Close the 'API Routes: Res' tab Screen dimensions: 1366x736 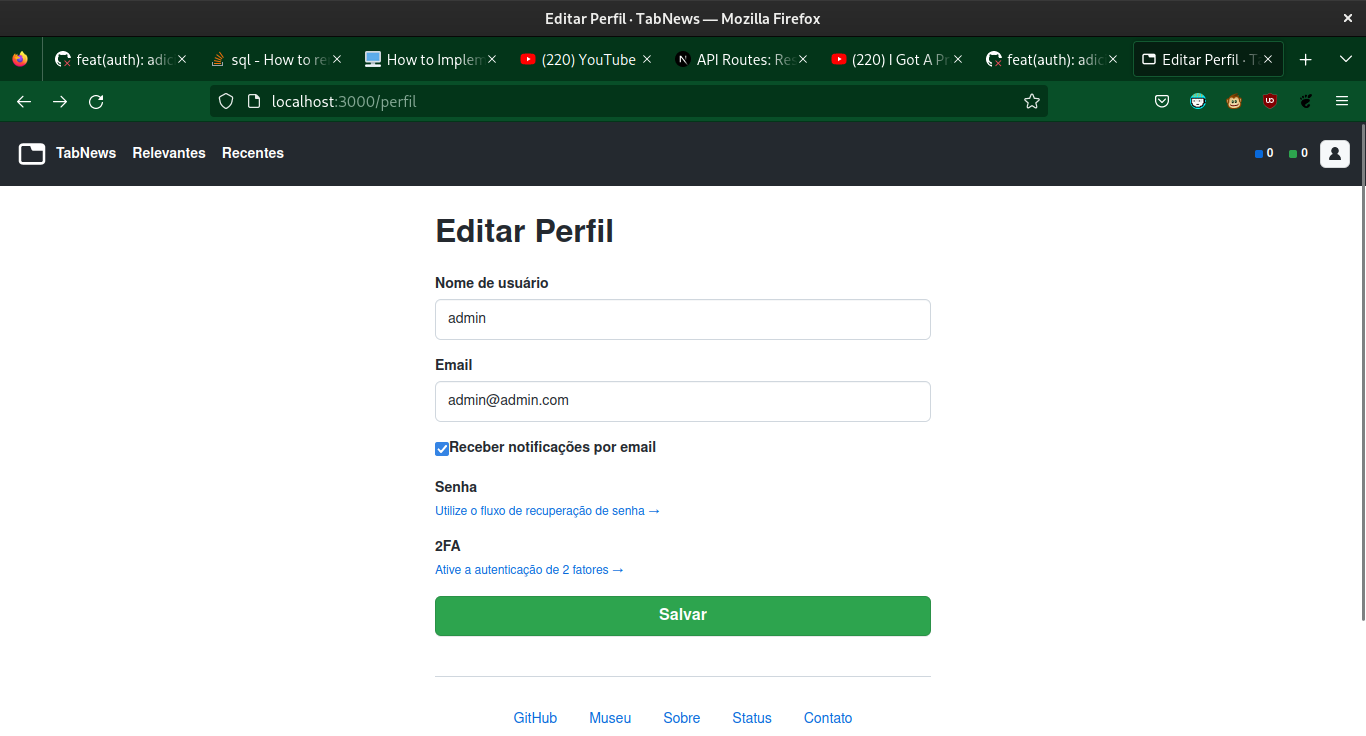pos(803,60)
